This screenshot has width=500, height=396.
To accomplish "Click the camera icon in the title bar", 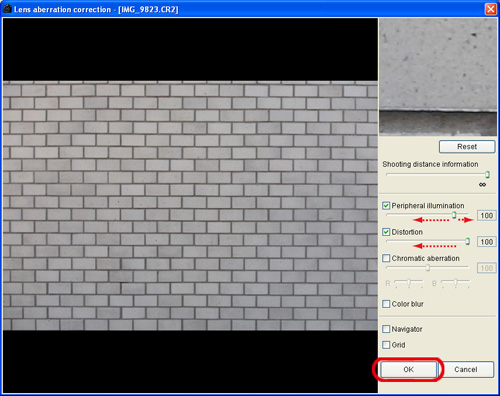I will point(7,9).
